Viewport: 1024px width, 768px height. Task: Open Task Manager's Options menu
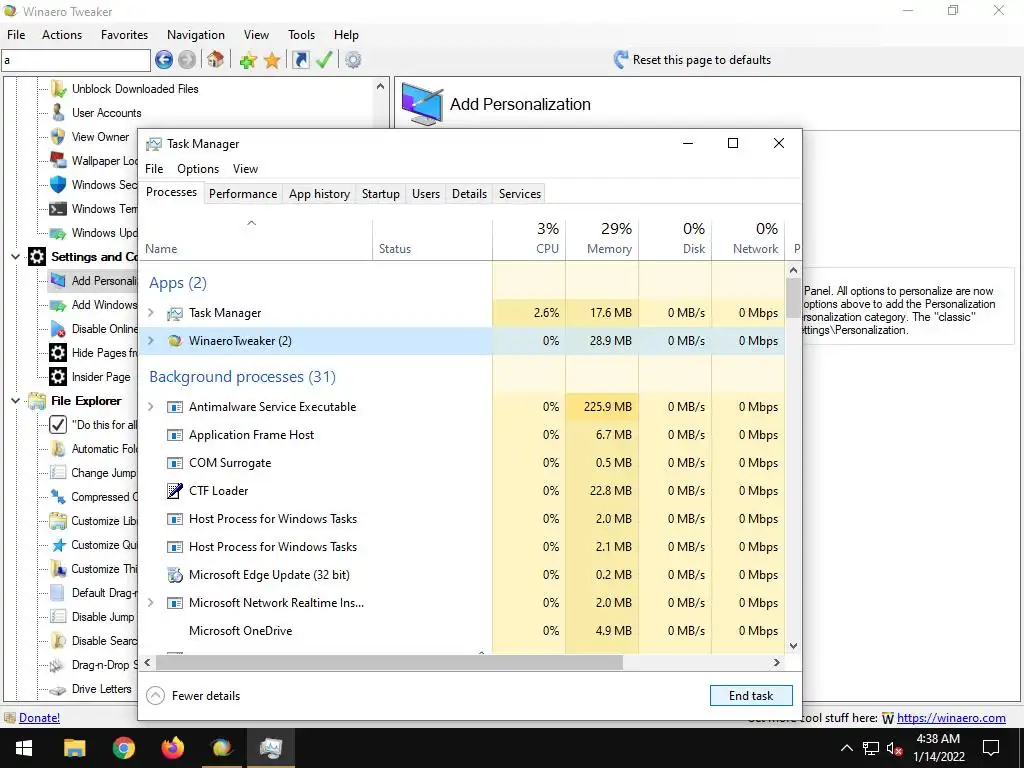click(198, 168)
